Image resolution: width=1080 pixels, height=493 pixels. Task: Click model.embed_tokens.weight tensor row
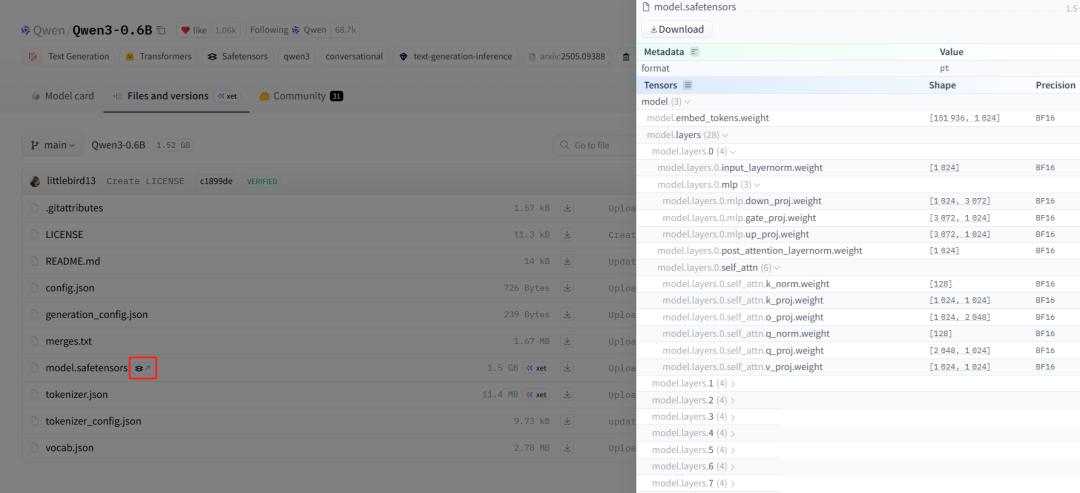[x=858, y=118]
